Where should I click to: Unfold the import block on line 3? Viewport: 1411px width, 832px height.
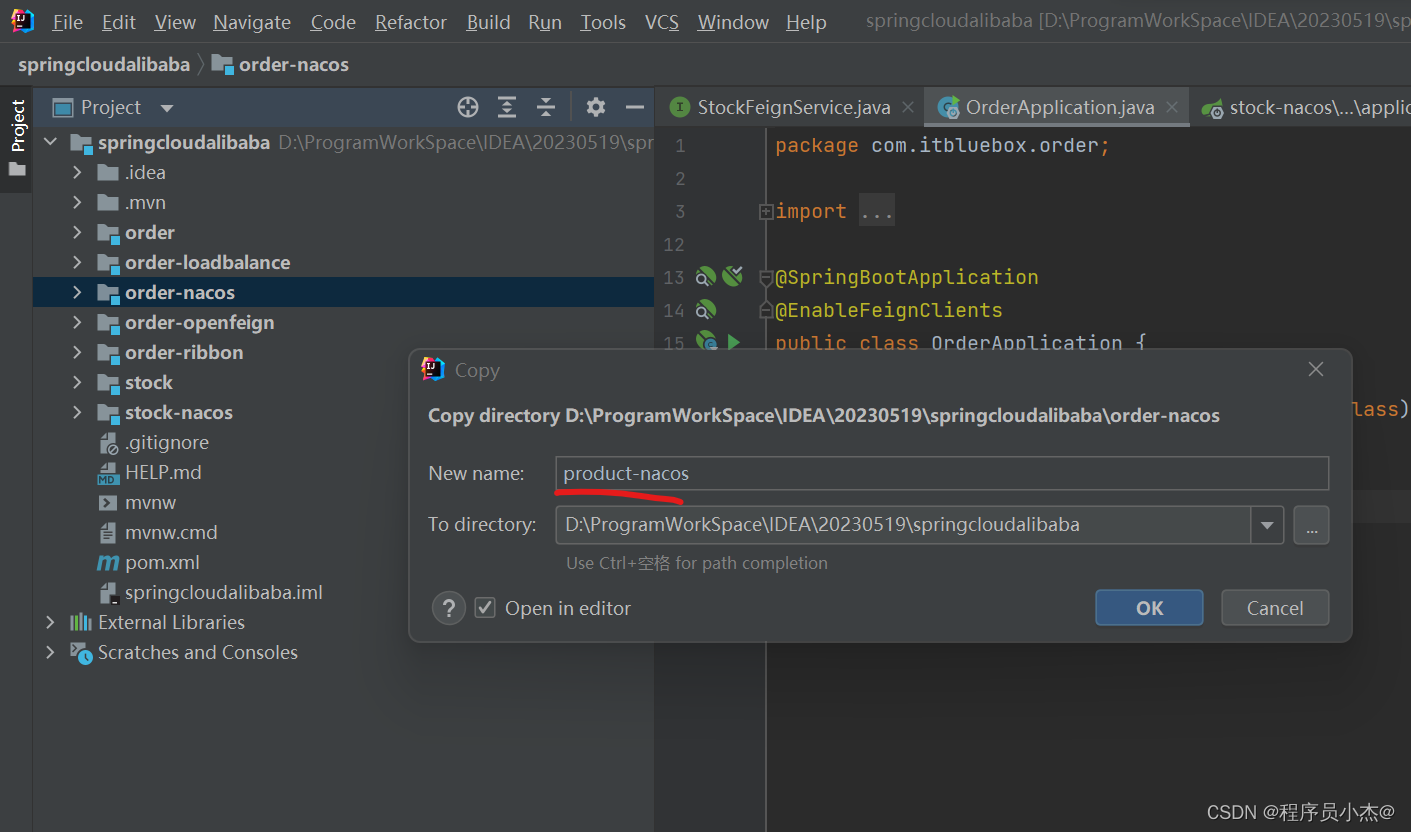[x=766, y=211]
